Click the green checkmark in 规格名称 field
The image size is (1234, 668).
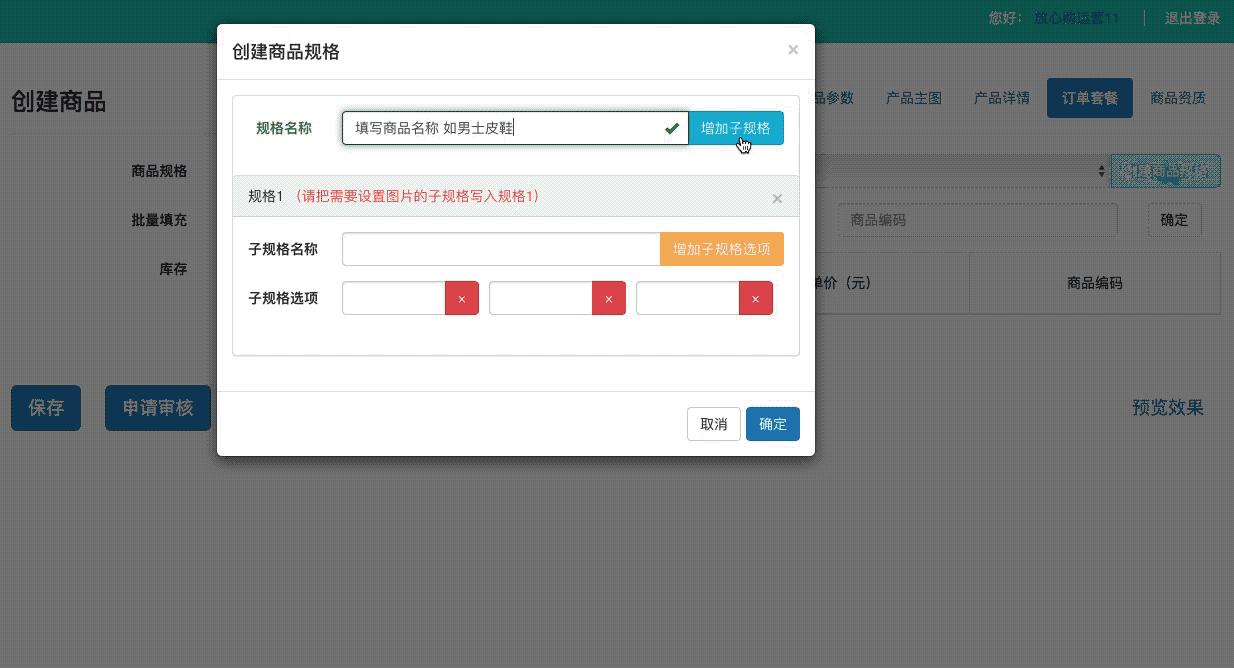671,128
